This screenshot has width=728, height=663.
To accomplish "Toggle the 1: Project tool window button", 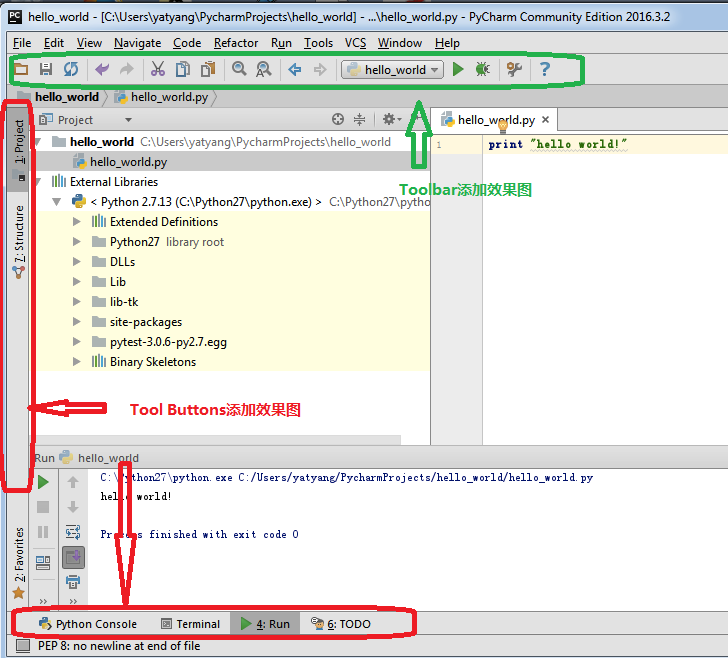I will [x=19, y=150].
